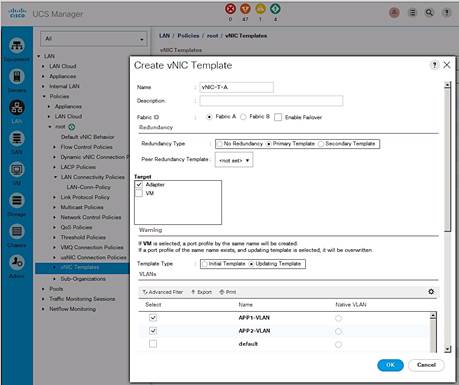Select Initial Template type

[x=205, y=264]
